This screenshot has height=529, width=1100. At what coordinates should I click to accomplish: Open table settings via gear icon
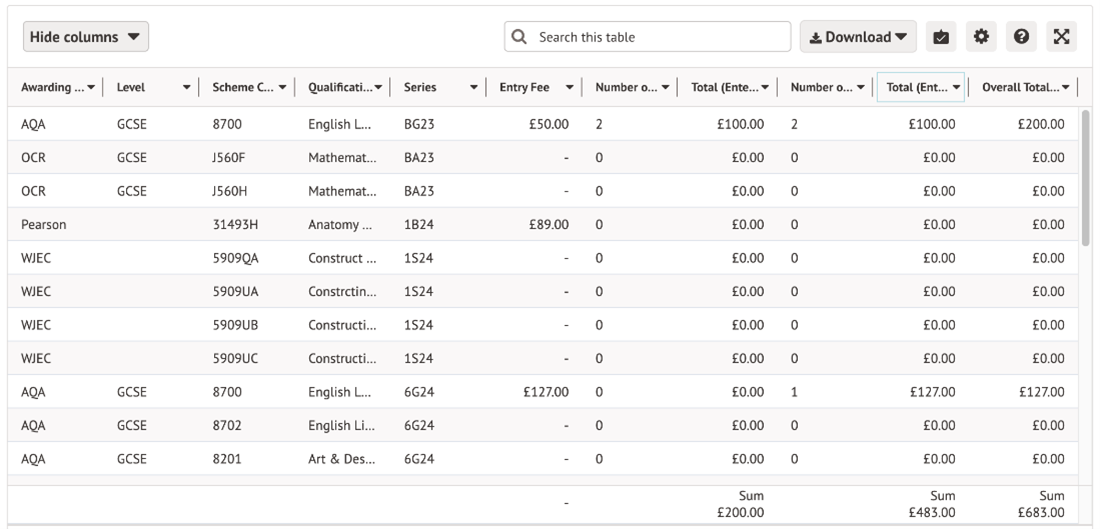[x=981, y=37]
